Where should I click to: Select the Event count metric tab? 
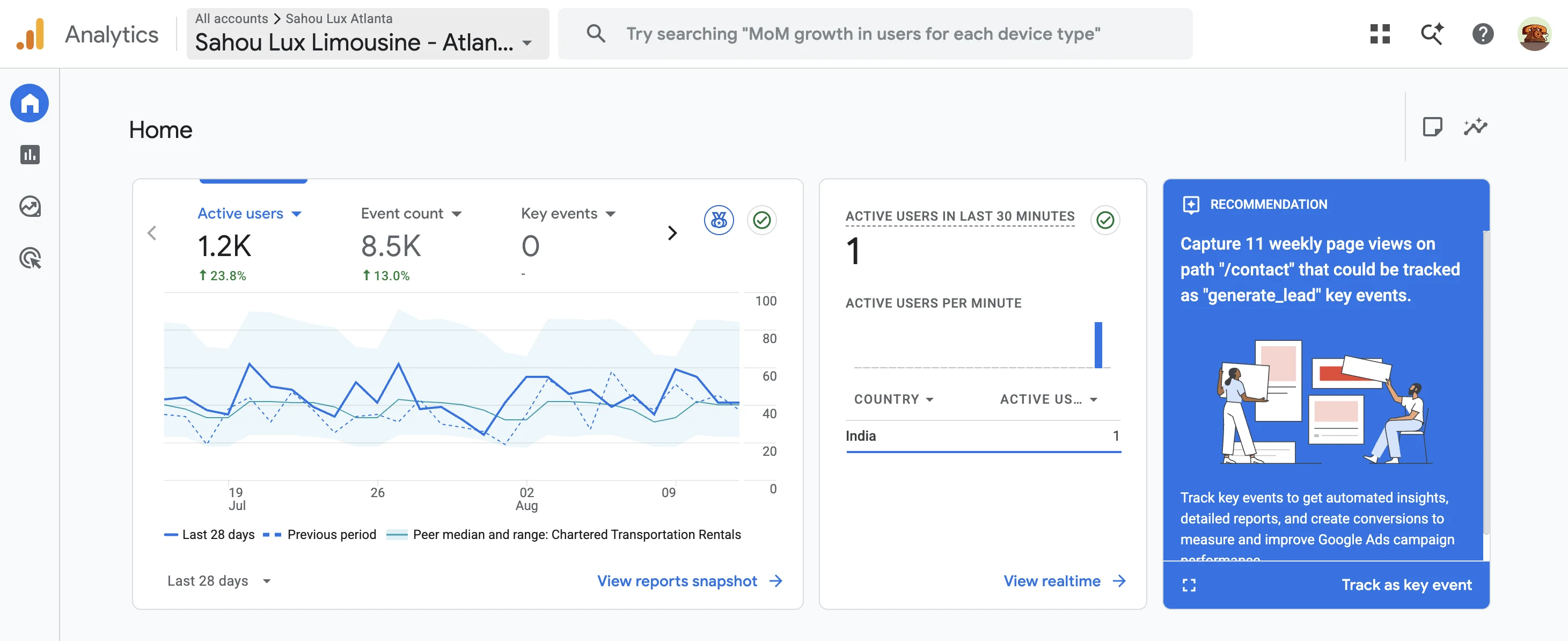click(412, 214)
